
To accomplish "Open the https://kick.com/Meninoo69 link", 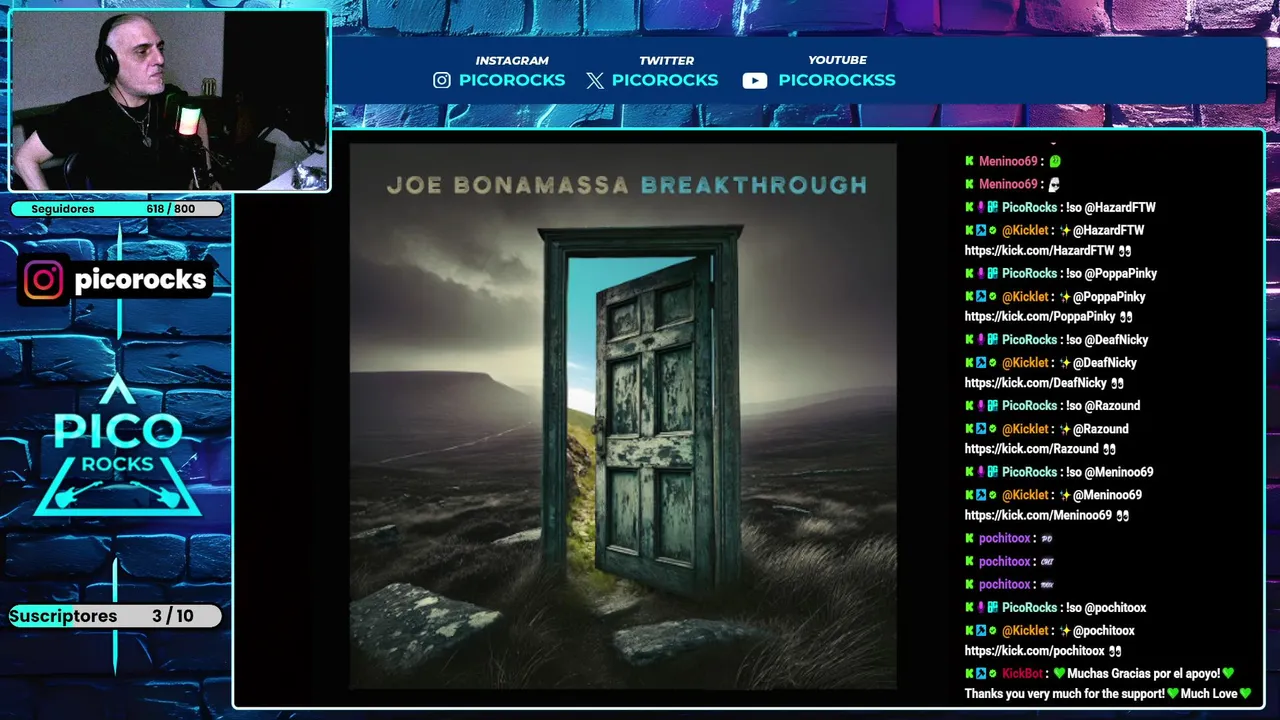I will point(1038,515).
